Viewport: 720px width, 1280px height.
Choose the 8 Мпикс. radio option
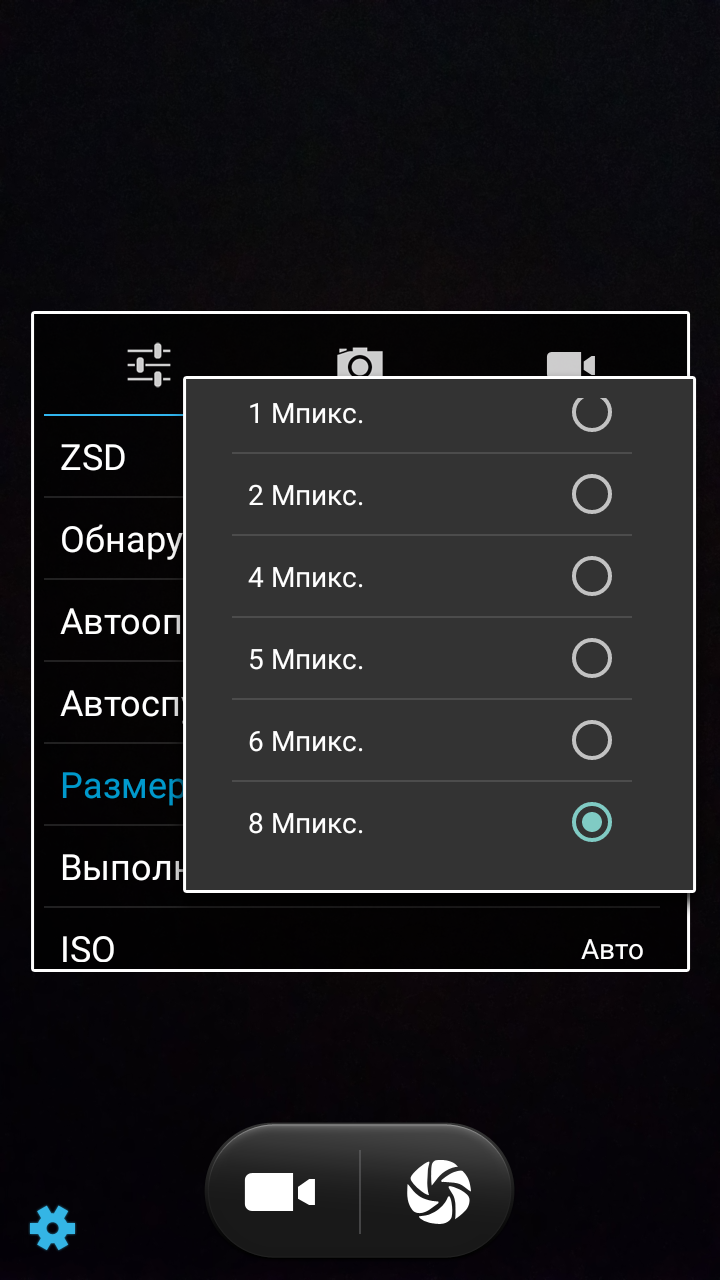[x=591, y=822]
